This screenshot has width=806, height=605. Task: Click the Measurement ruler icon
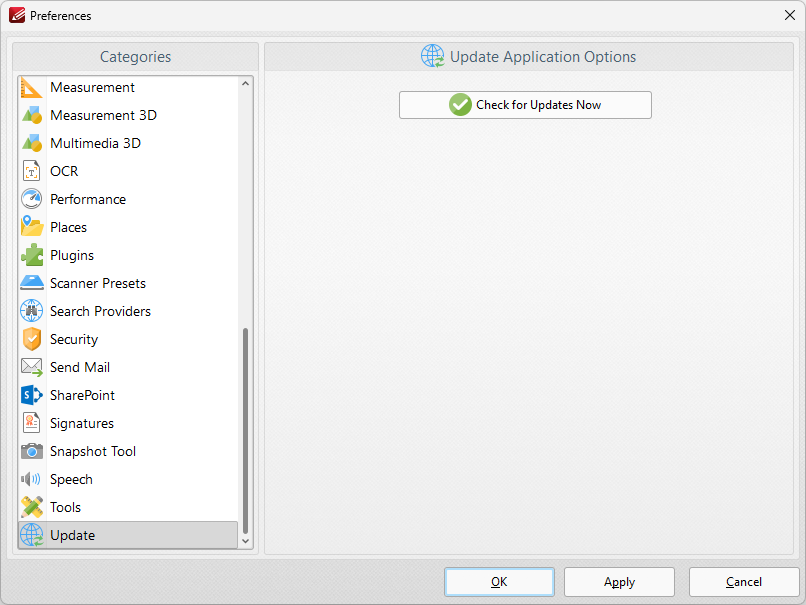tap(31, 87)
